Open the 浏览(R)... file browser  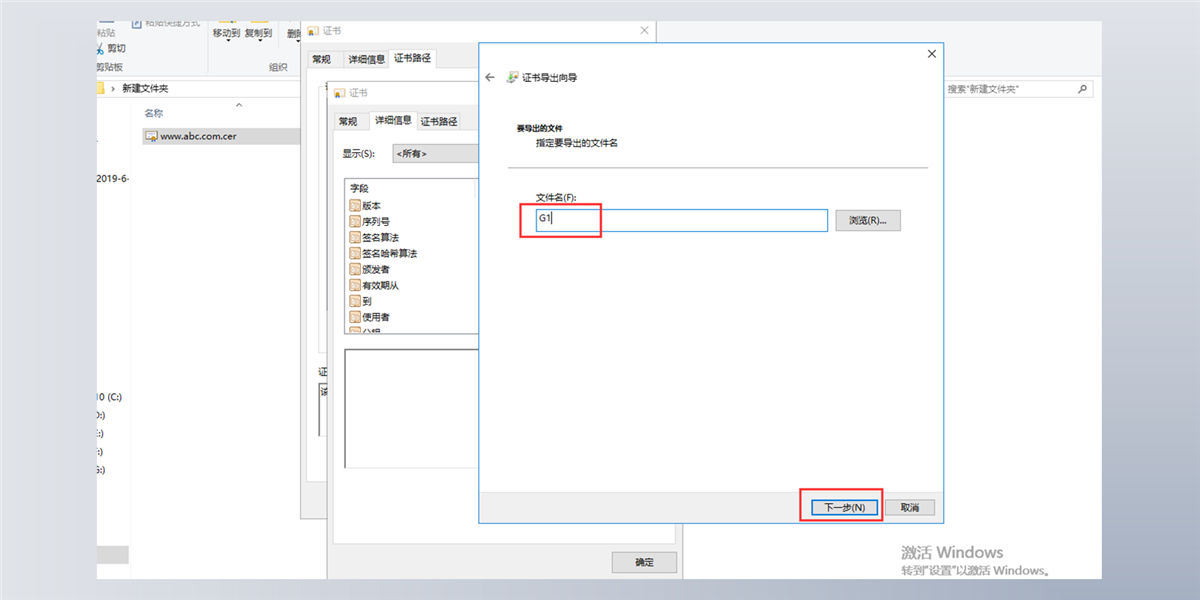[868, 220]
